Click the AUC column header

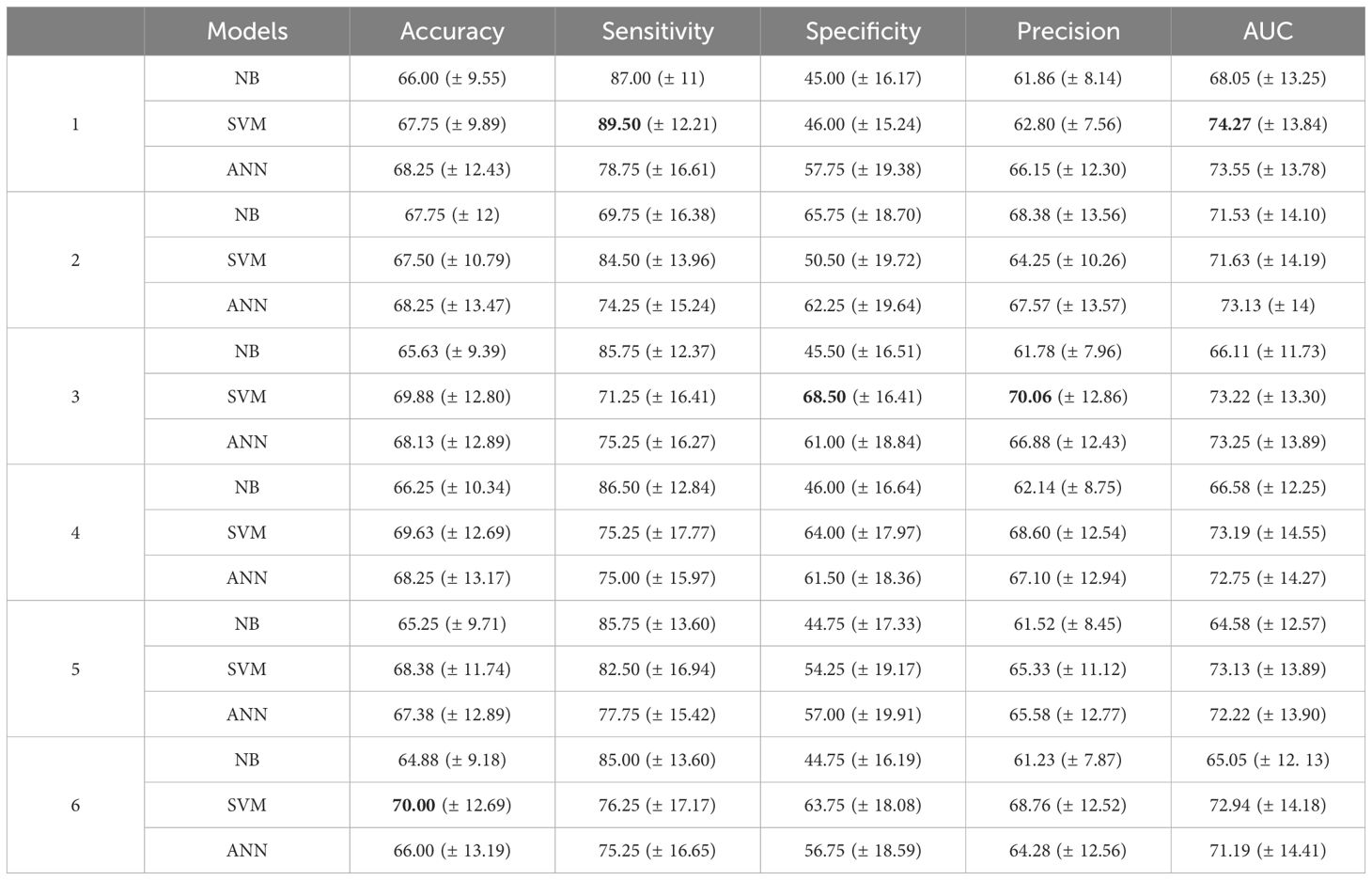tap(1267, 31)
